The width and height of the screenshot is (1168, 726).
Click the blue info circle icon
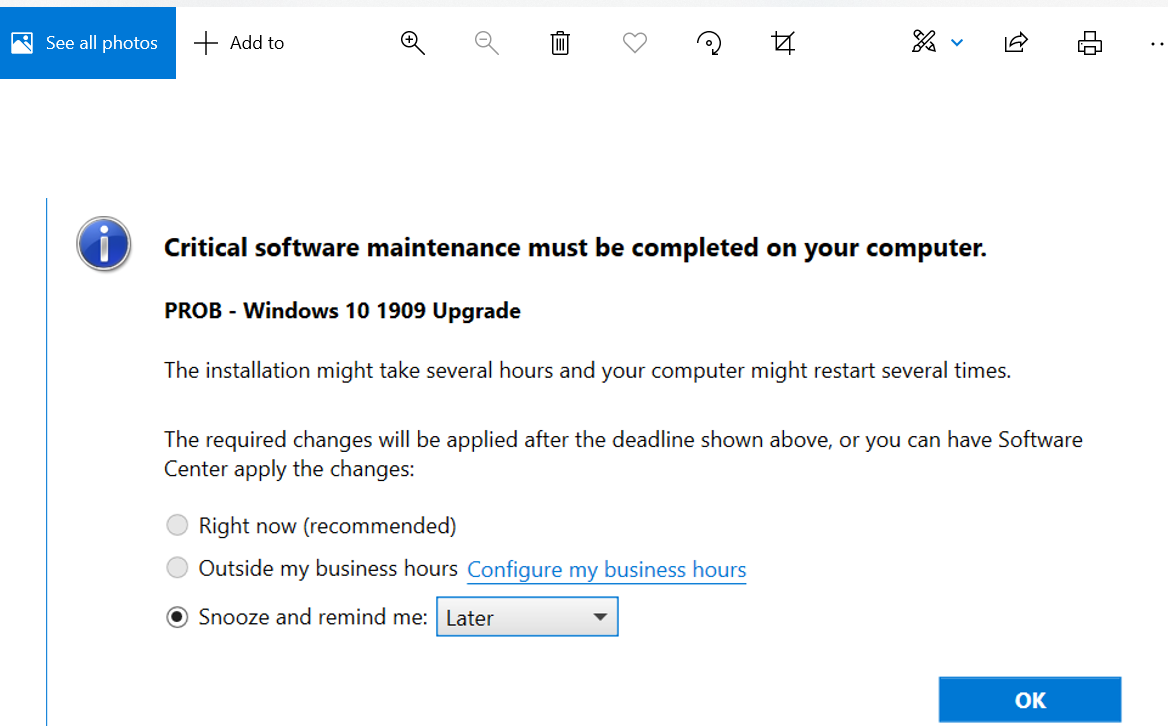coord(103,243)
